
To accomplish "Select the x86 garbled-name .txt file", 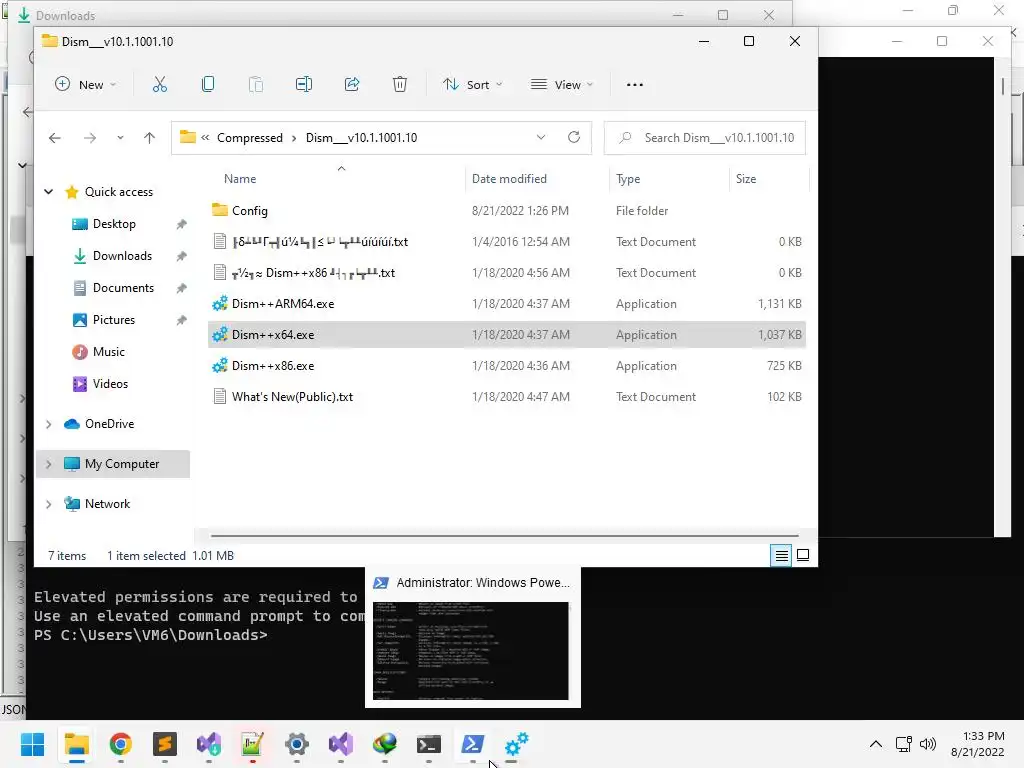I will point(507,272).
